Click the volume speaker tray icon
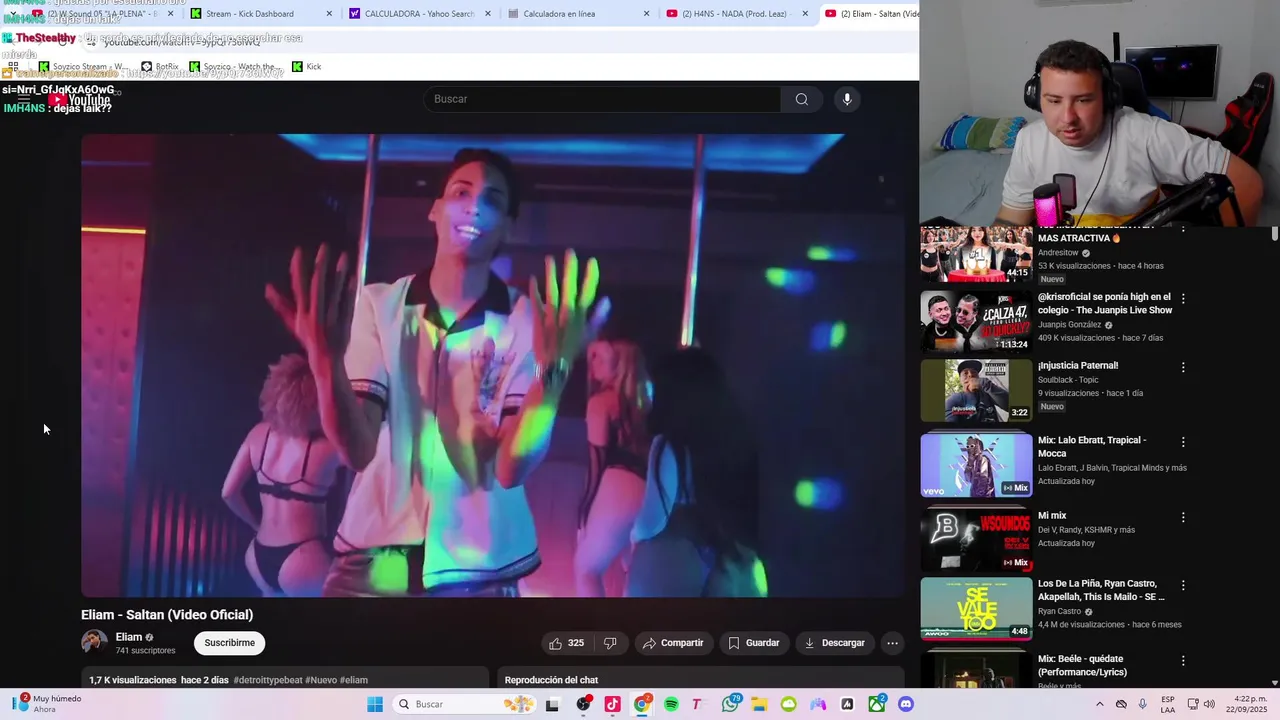 (1208, 704)
